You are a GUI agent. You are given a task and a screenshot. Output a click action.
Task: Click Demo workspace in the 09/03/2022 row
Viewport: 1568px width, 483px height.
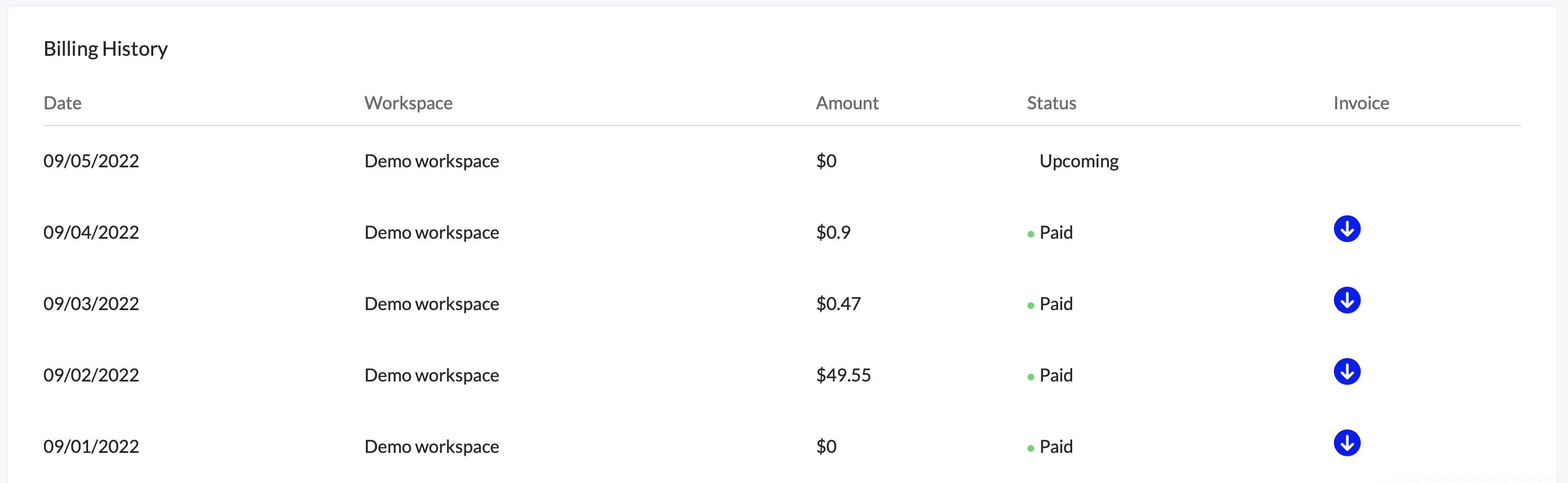(432, 303)
